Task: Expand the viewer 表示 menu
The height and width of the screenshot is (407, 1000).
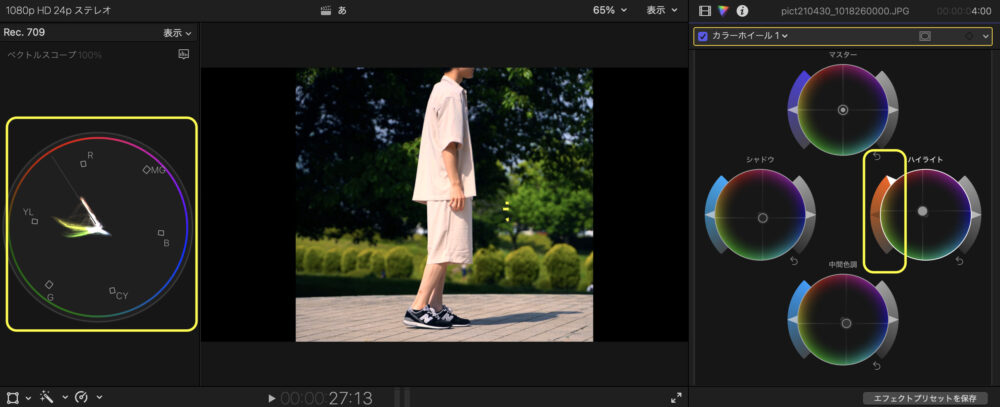Action: (659, 10)
